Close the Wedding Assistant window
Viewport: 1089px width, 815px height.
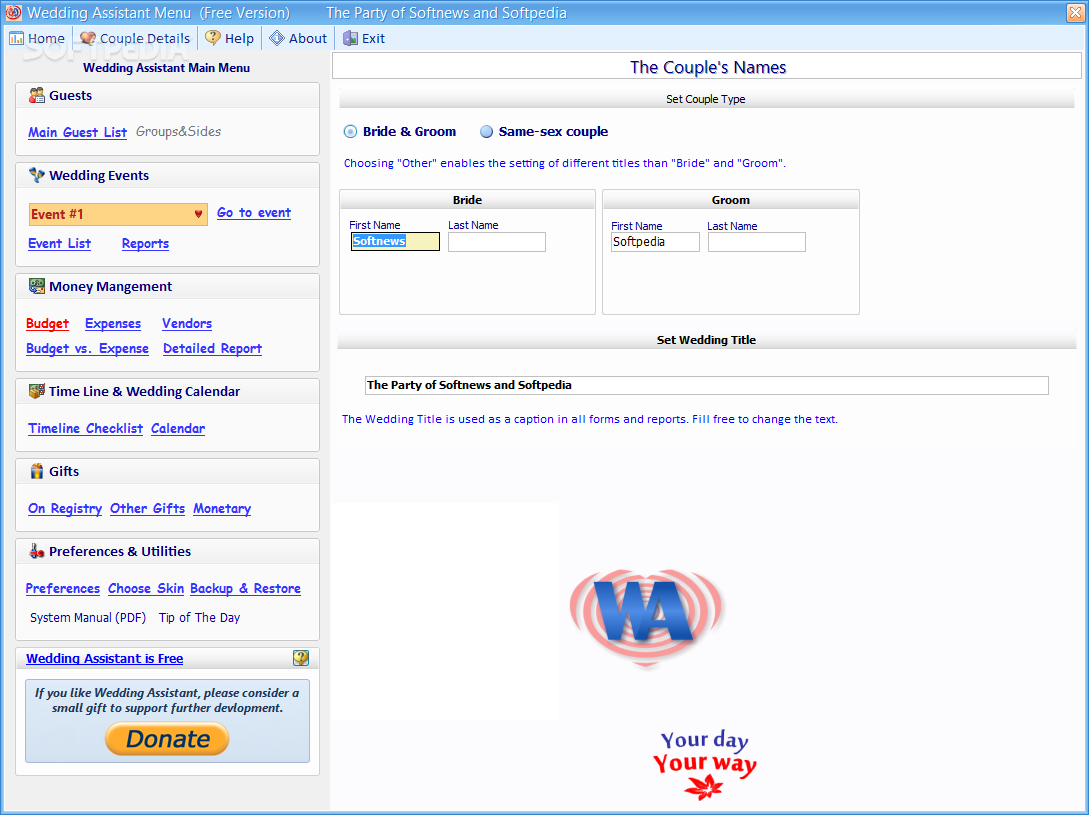pos(1075,13)
